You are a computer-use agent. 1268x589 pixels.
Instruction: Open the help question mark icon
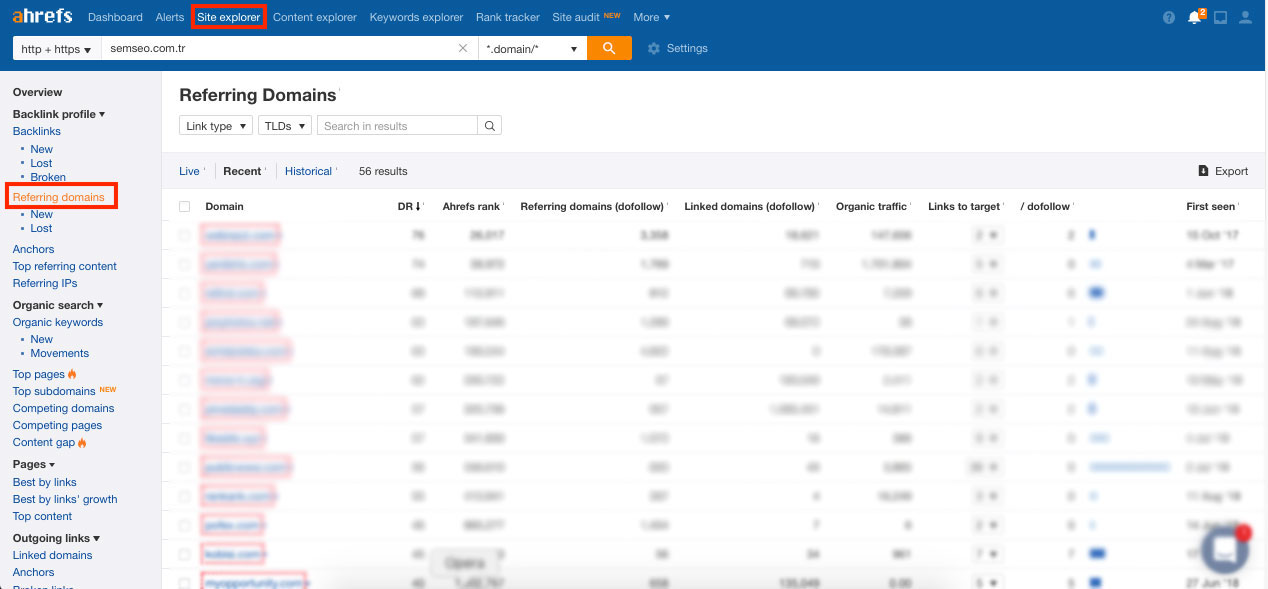click(x=1169, y=18)
